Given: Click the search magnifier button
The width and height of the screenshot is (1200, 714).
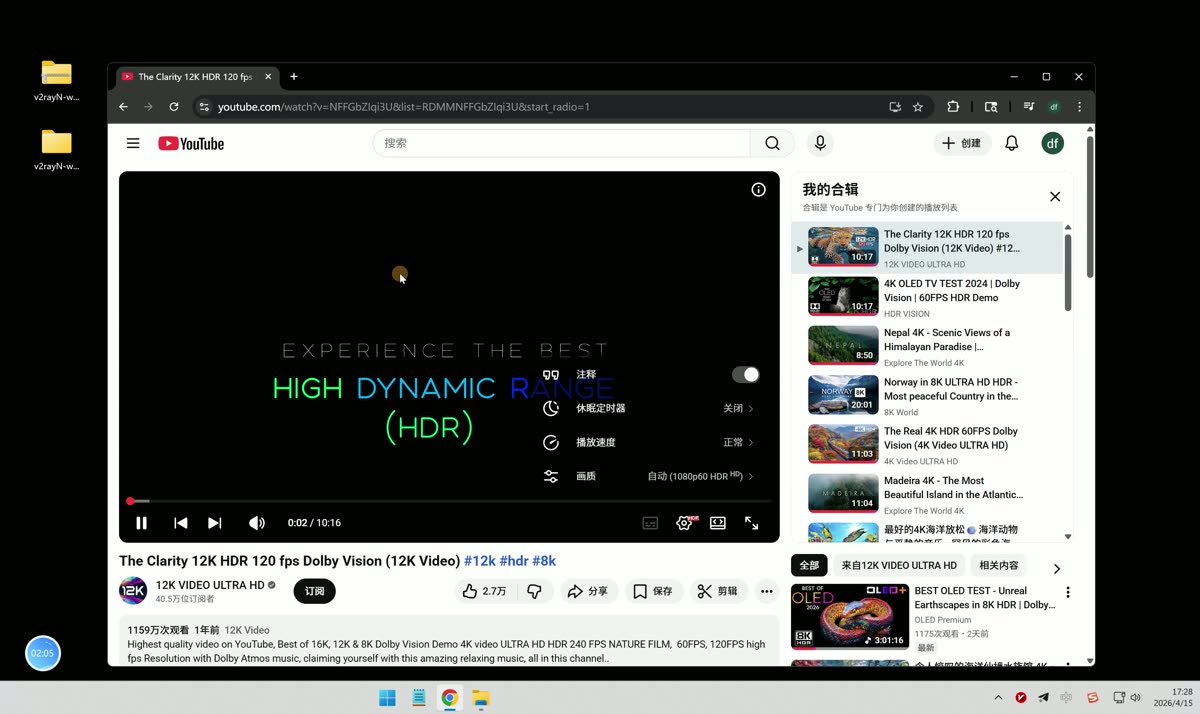Looking at the screenshot, I should tap(772, 143).
